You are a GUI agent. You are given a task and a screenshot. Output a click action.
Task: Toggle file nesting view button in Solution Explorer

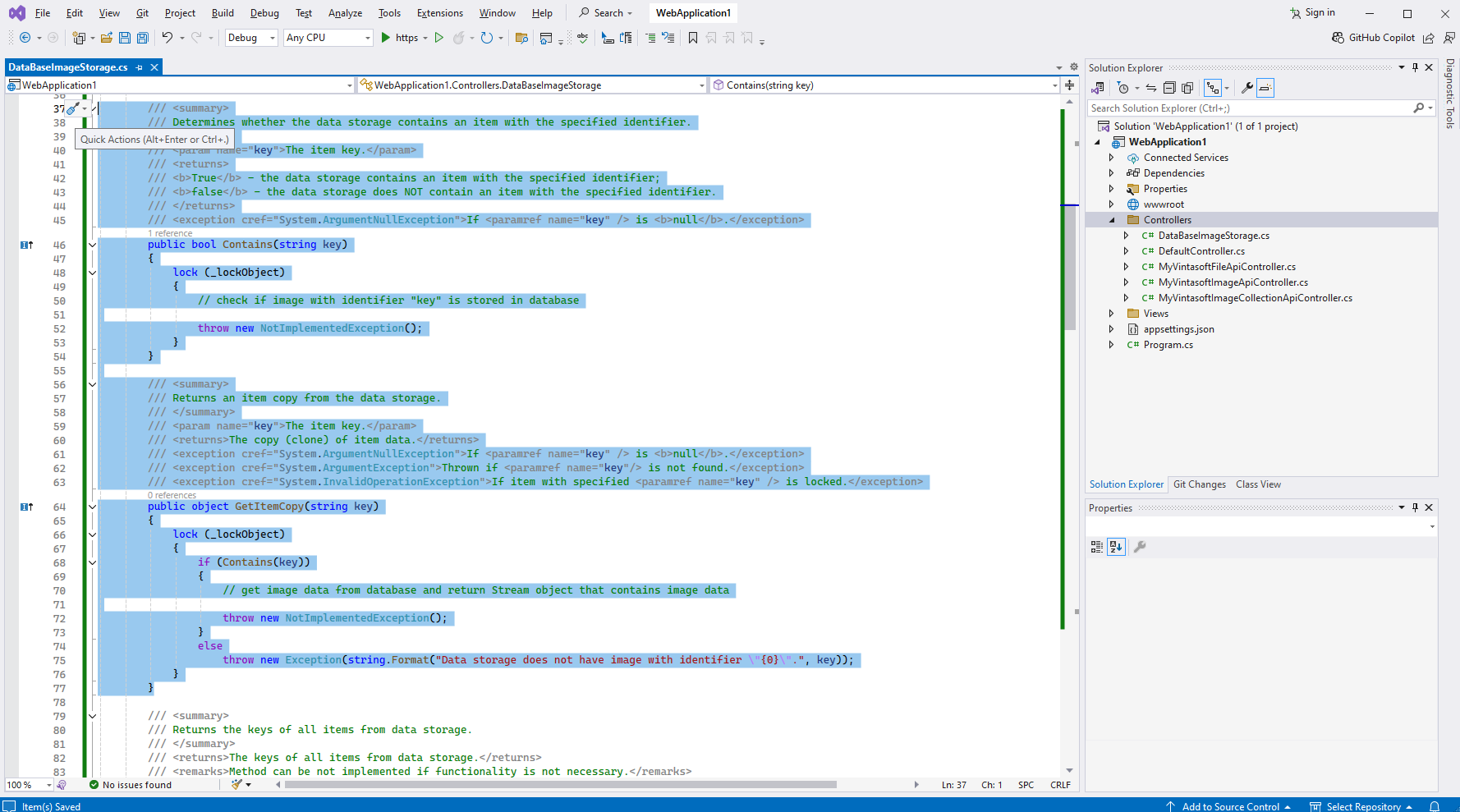tap(1213, 88)
